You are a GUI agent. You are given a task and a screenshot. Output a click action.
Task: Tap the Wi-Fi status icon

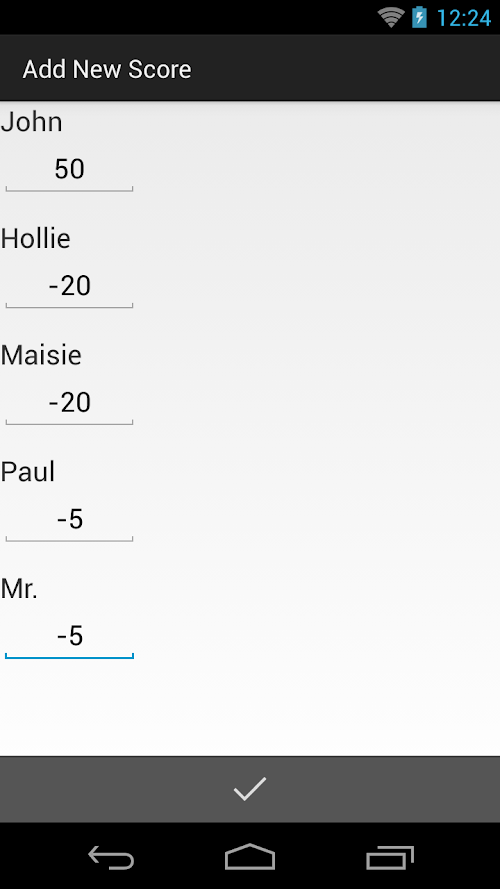click(x=391, y=17)
